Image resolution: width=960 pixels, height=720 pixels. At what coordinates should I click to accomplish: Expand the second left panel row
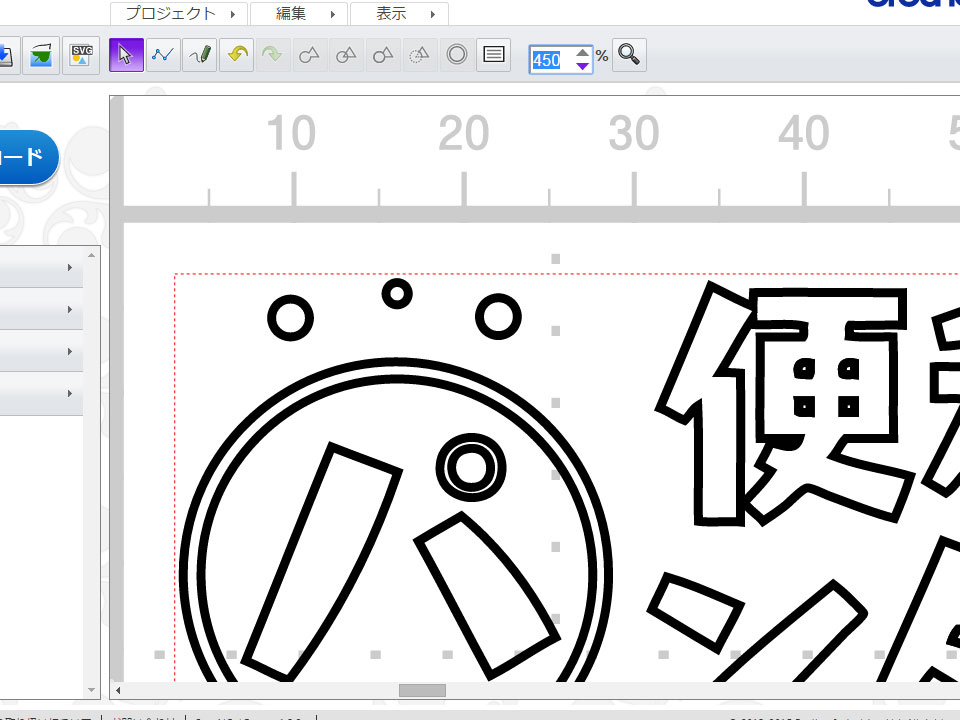coord(41,309)
